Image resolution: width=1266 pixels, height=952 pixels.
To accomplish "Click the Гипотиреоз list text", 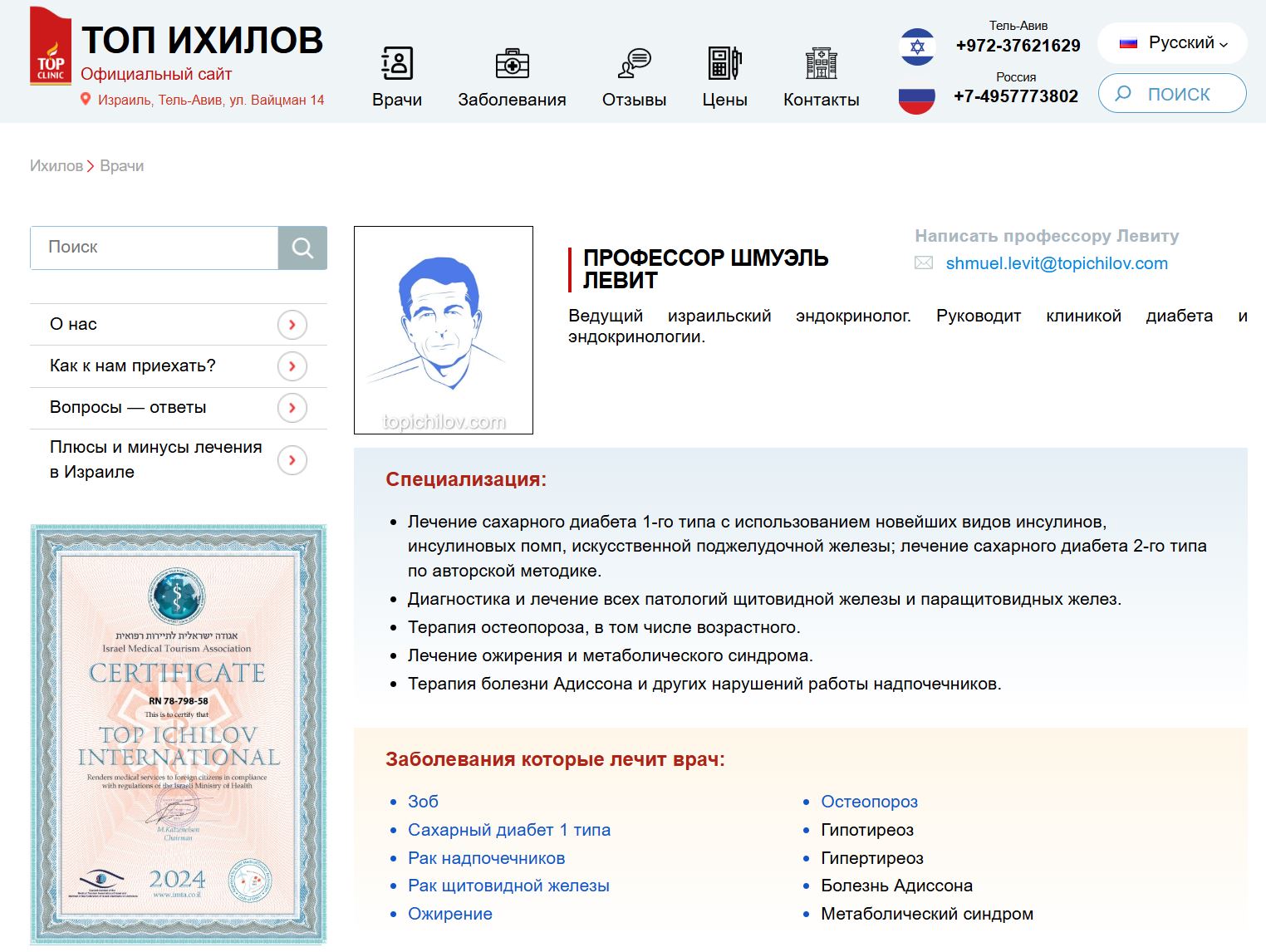I will coord(867,830).
